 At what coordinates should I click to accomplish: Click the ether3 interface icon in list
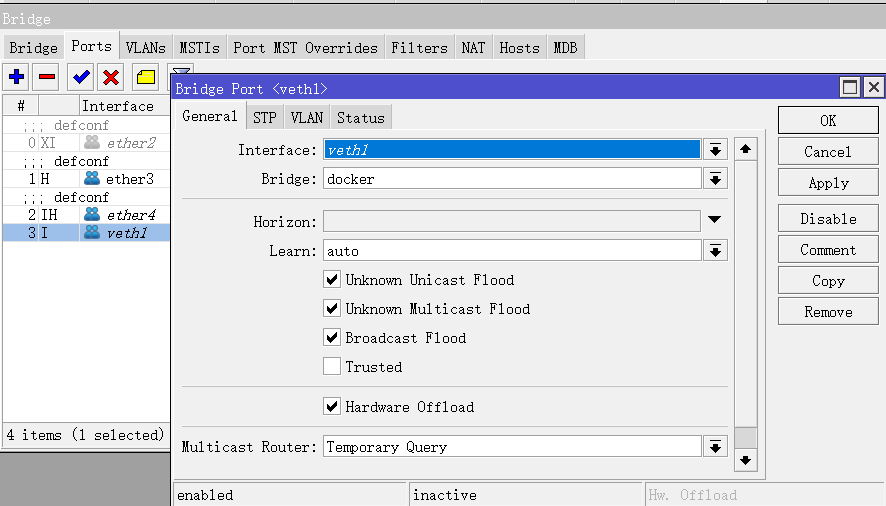point(92,179)
